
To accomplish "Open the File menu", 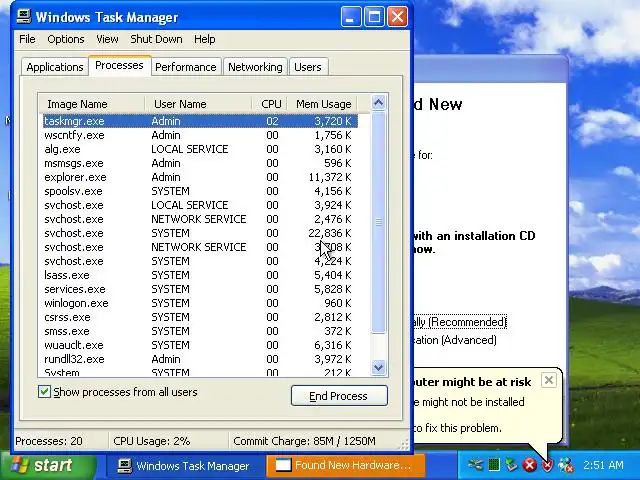I will [x=27, y=39].
